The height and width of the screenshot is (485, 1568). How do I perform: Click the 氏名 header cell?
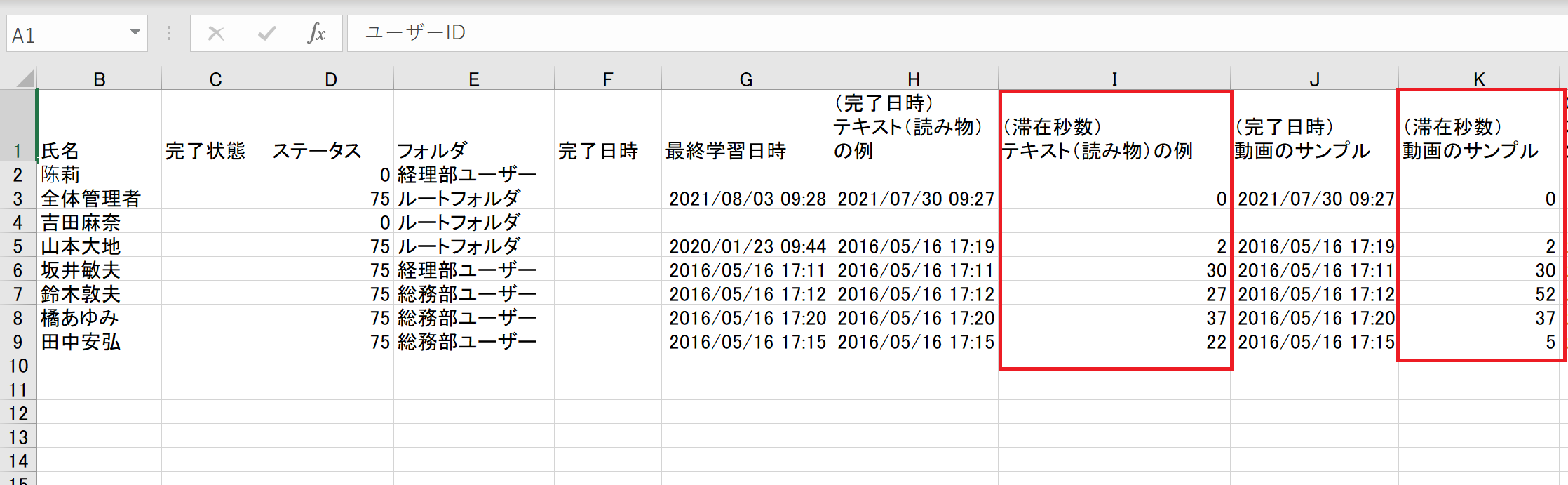100,126
